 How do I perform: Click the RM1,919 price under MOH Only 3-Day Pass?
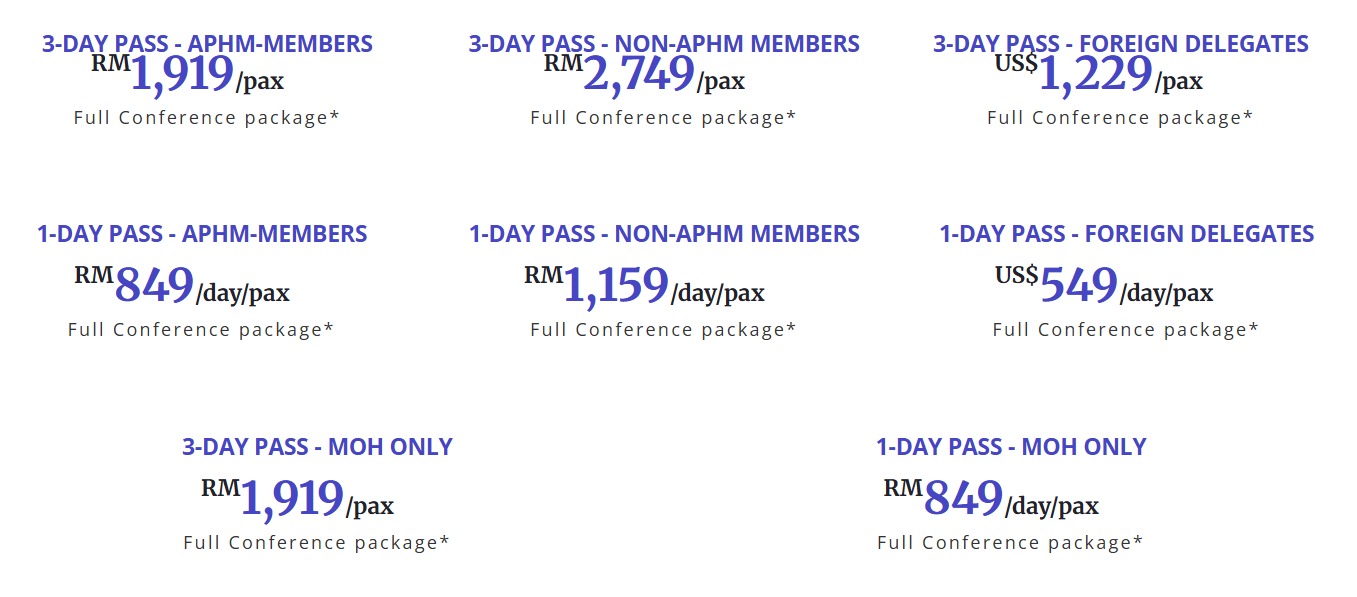(x=297, y=500)
